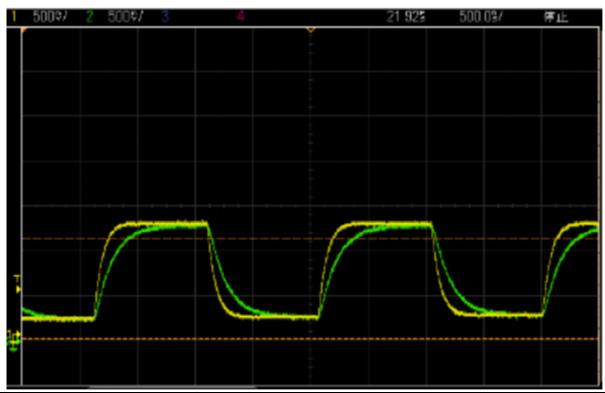Click channel 2 vertical scale 500 readout

pos(125,17)
